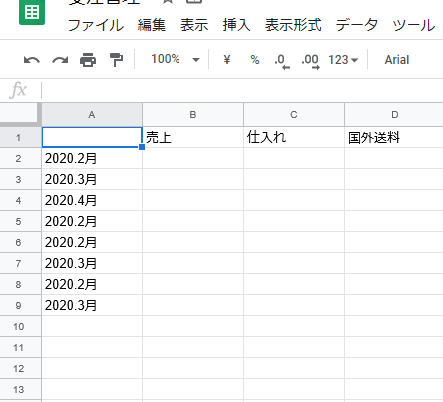
Task: Click the select-all corner box
Action: coord(20,114)
